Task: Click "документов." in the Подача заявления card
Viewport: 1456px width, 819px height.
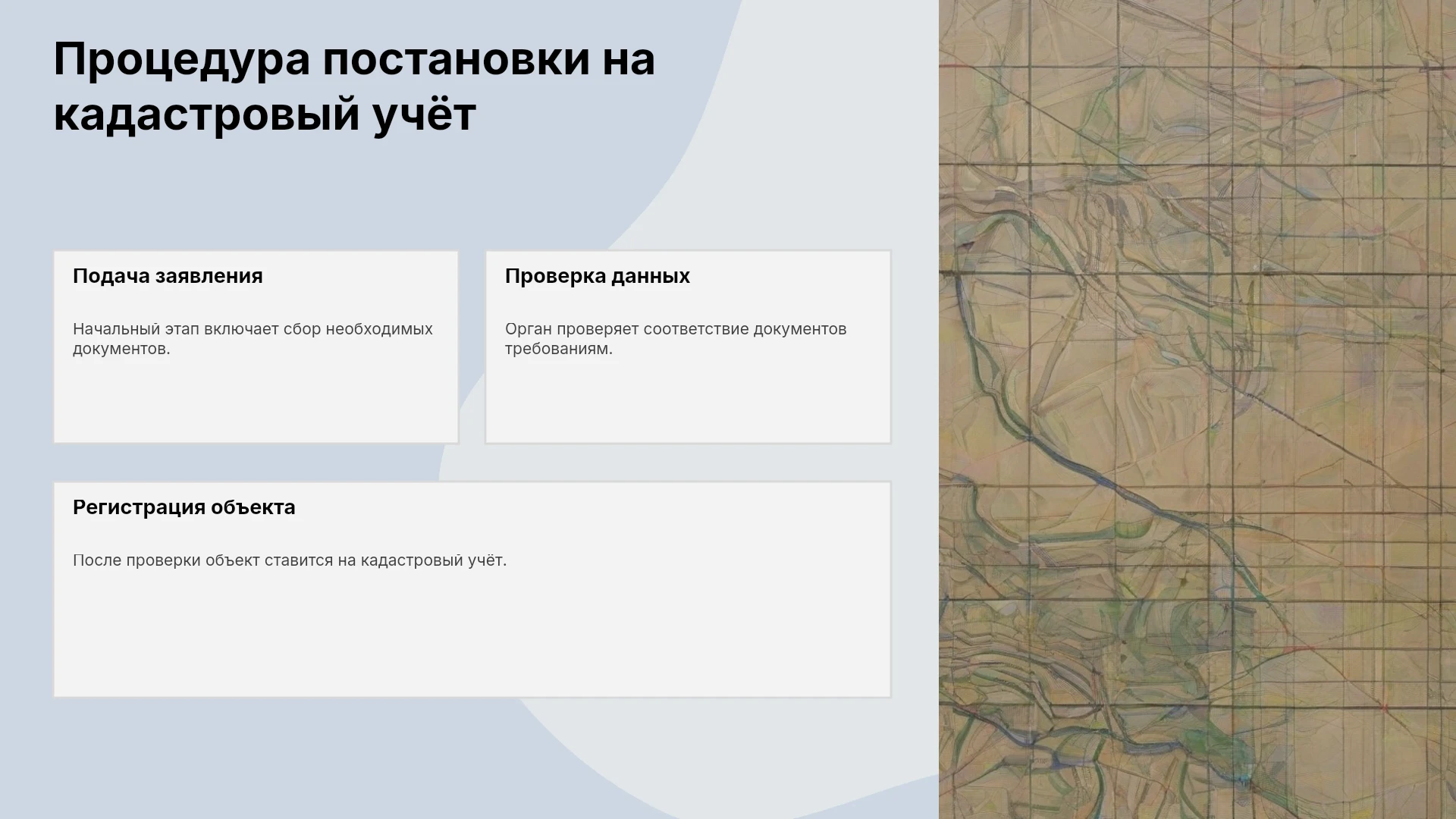Action: [121, 349]
